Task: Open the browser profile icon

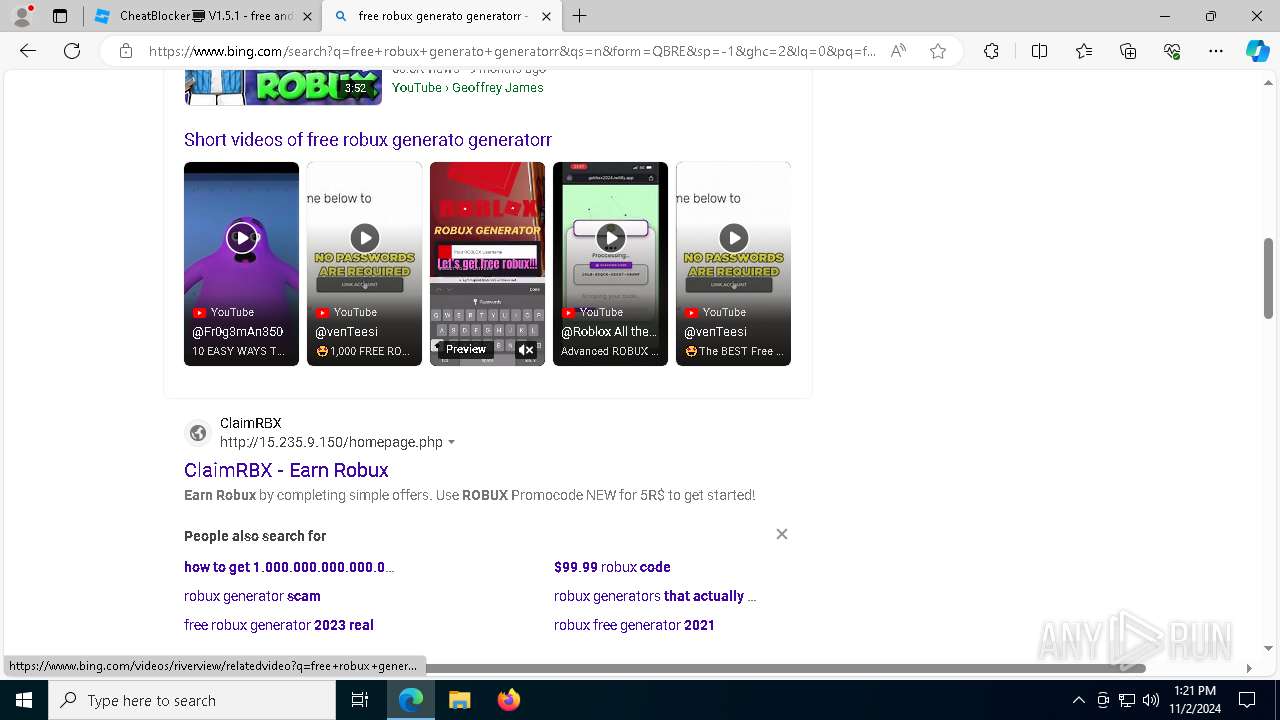Action: click(22, 16)
